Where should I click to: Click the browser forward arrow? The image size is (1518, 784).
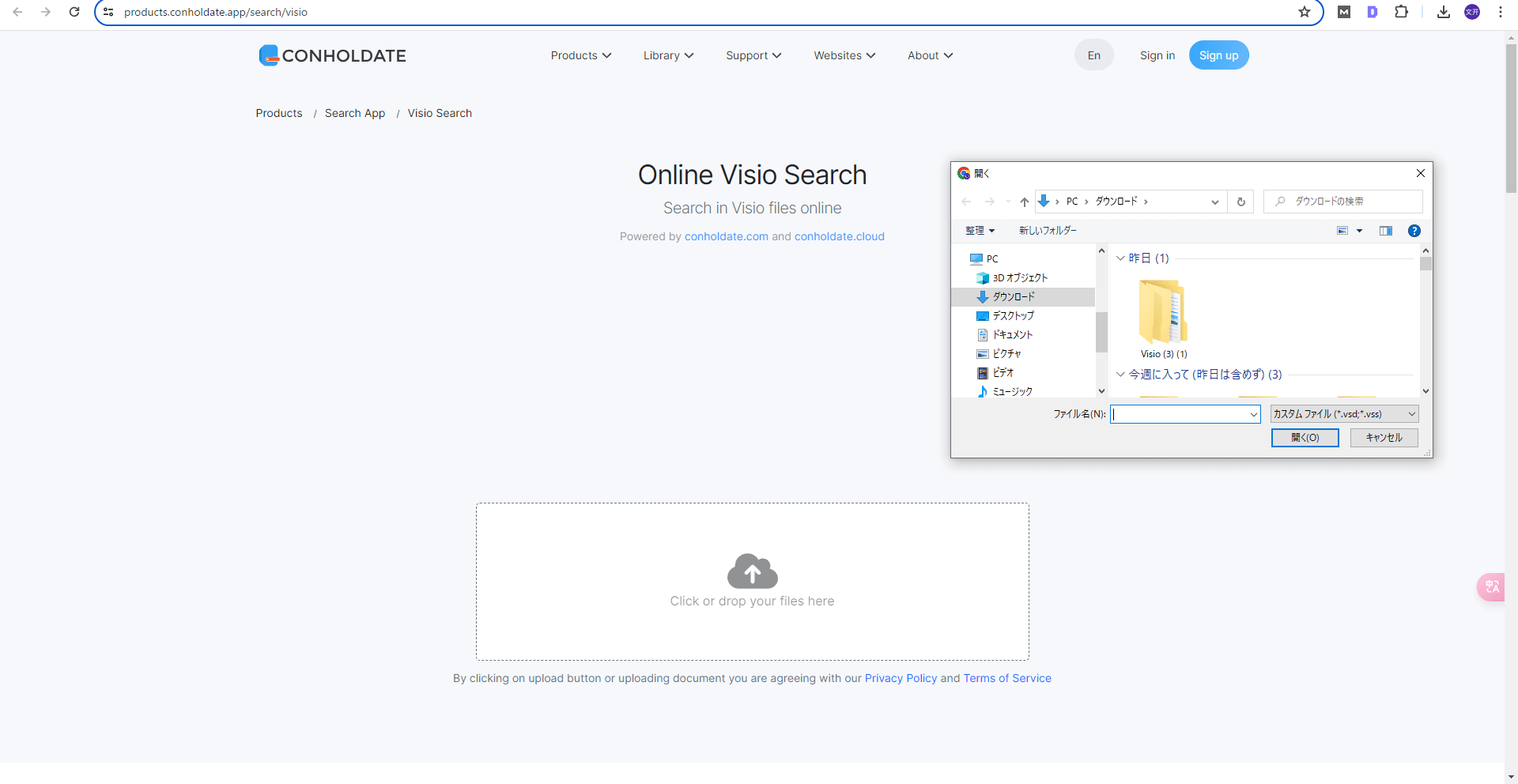tap(46, 12)
